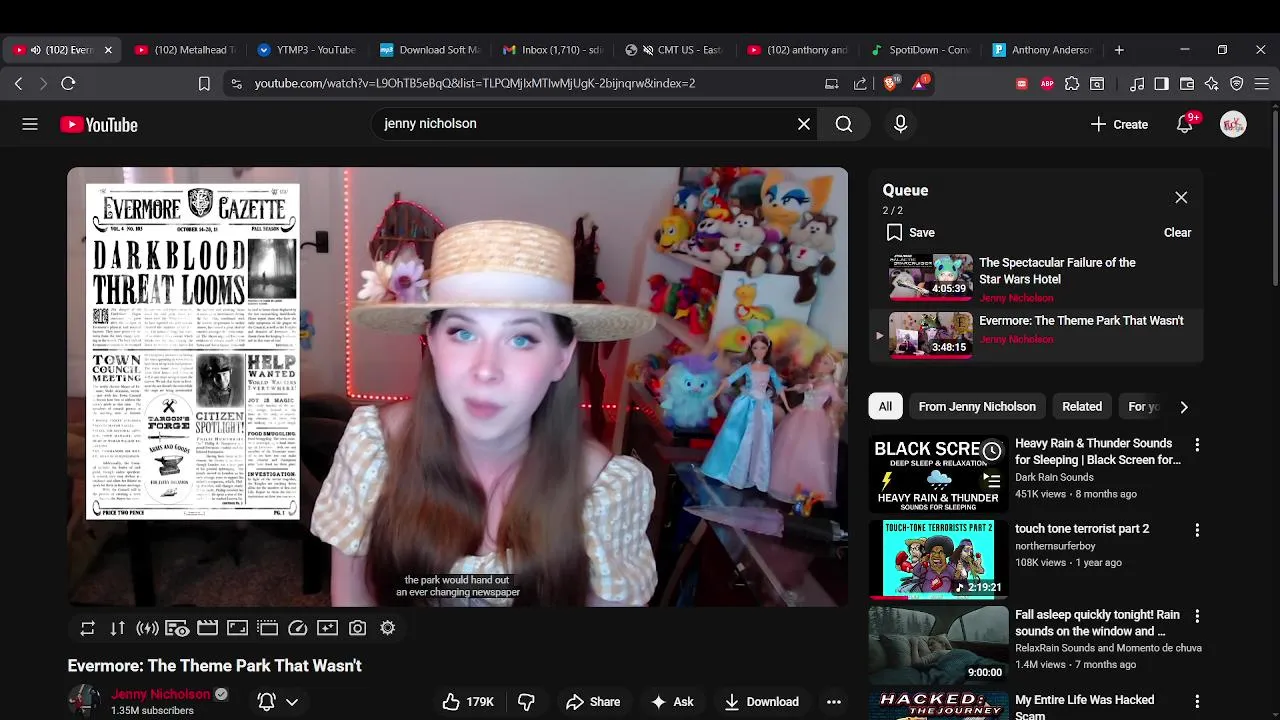Click the resize video player icon

click(x=237, y=628)
